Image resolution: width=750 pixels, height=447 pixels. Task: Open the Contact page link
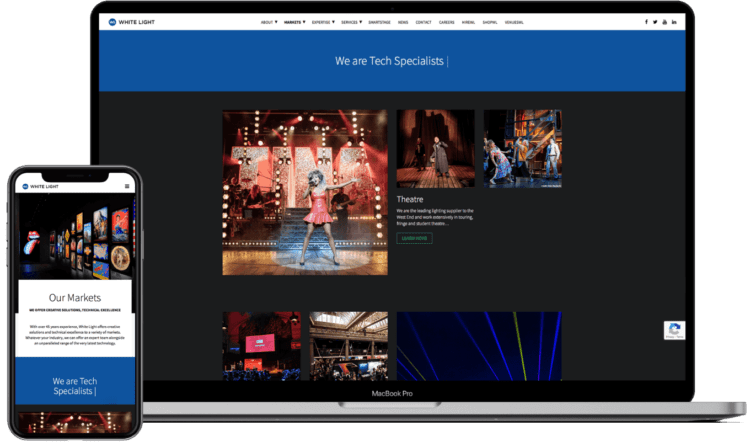pos(423,21)
